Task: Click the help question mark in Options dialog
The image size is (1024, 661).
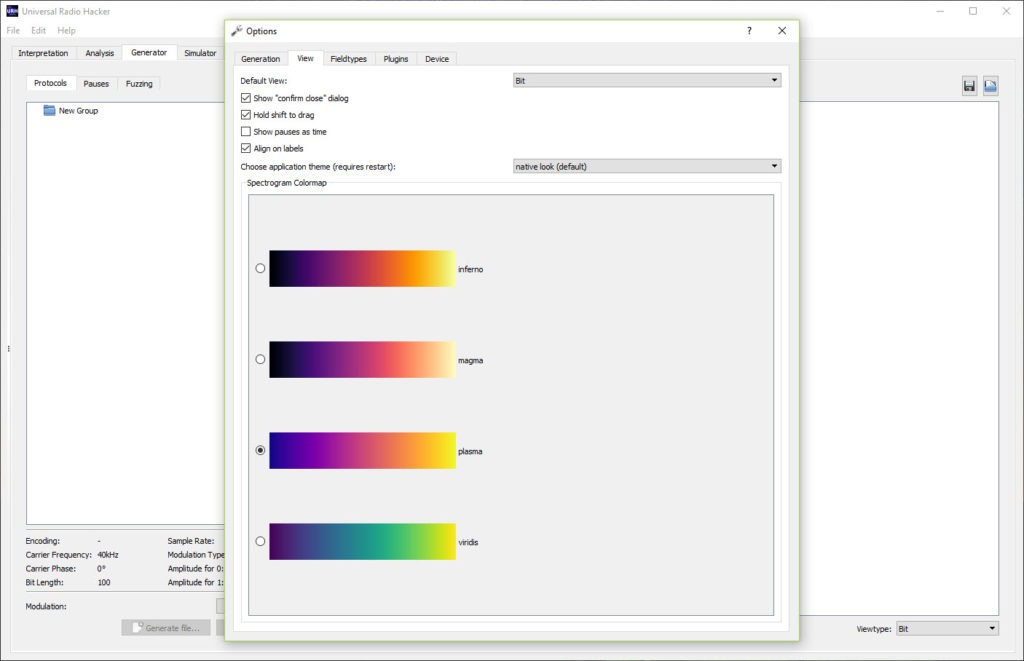Action: [749, 31]
